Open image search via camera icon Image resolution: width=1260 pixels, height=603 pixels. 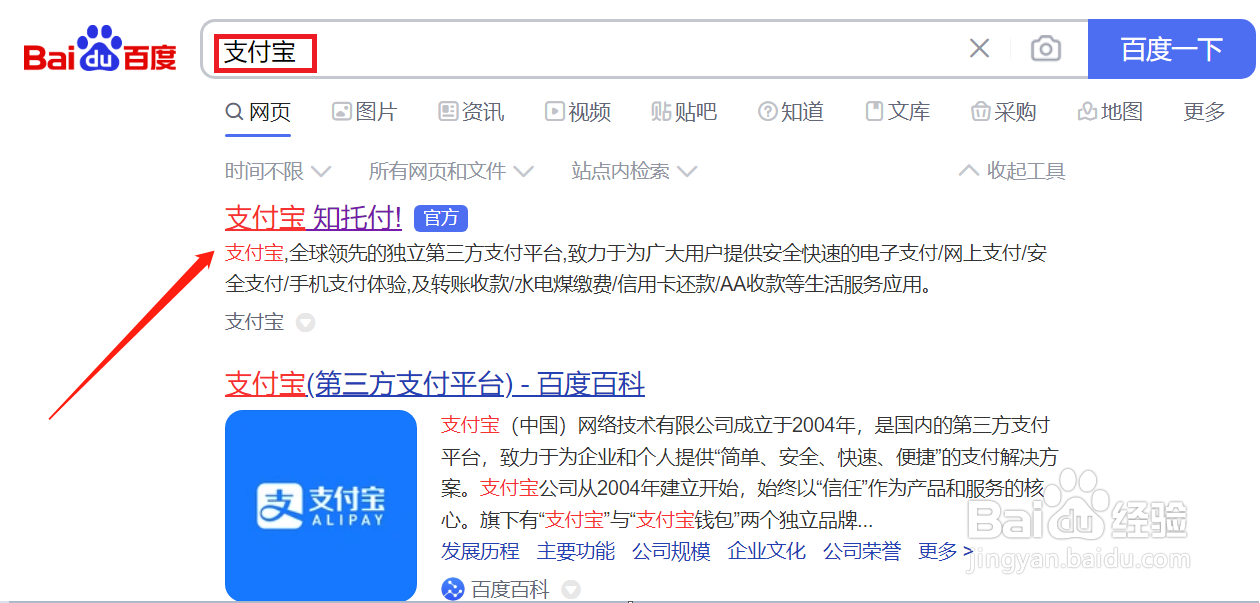(1046, 48)
